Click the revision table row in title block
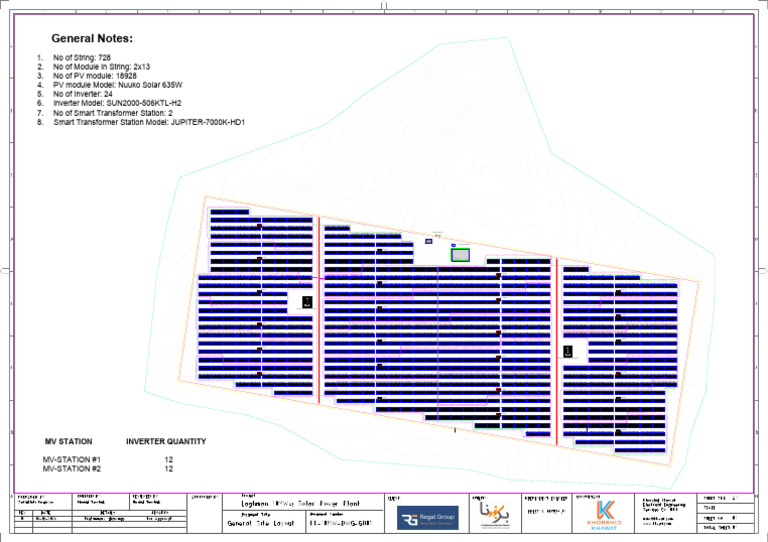Screen dimensions: 768x542 [100, 518]
